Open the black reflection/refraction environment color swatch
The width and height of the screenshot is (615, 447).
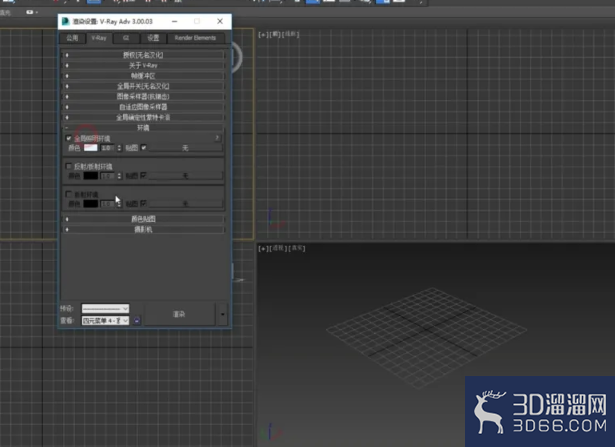click(91, 176)
